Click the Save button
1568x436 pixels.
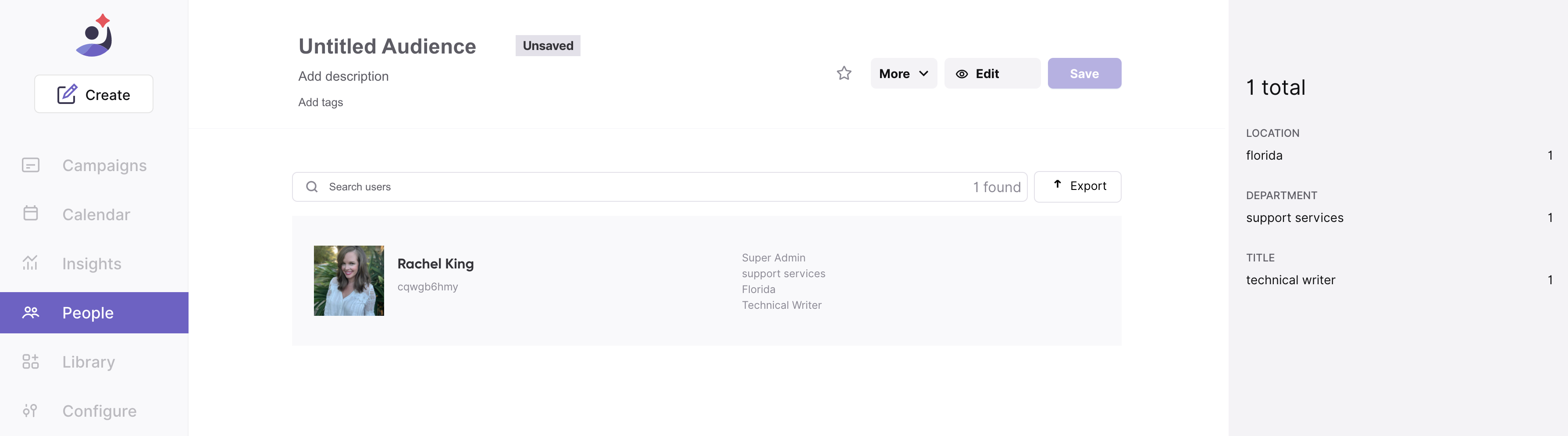tap(1084, 73)
